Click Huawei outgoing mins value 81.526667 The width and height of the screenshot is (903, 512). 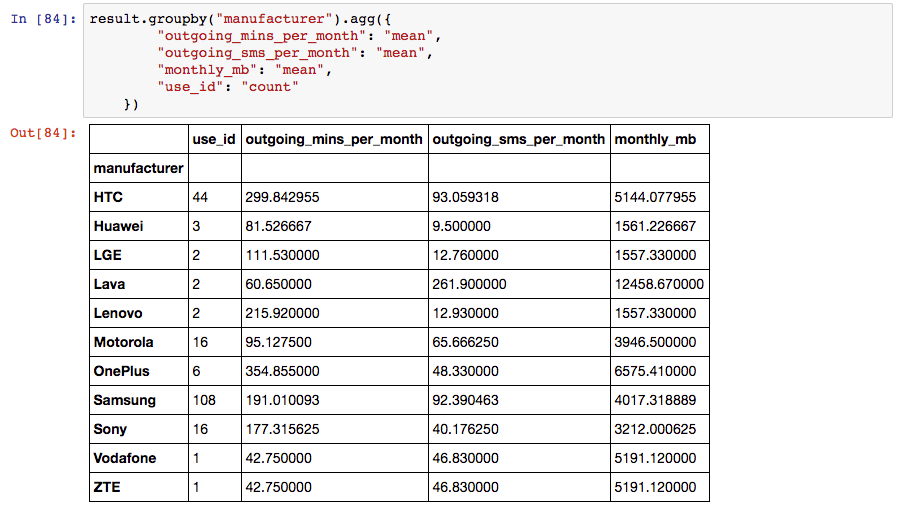(278, 226)
